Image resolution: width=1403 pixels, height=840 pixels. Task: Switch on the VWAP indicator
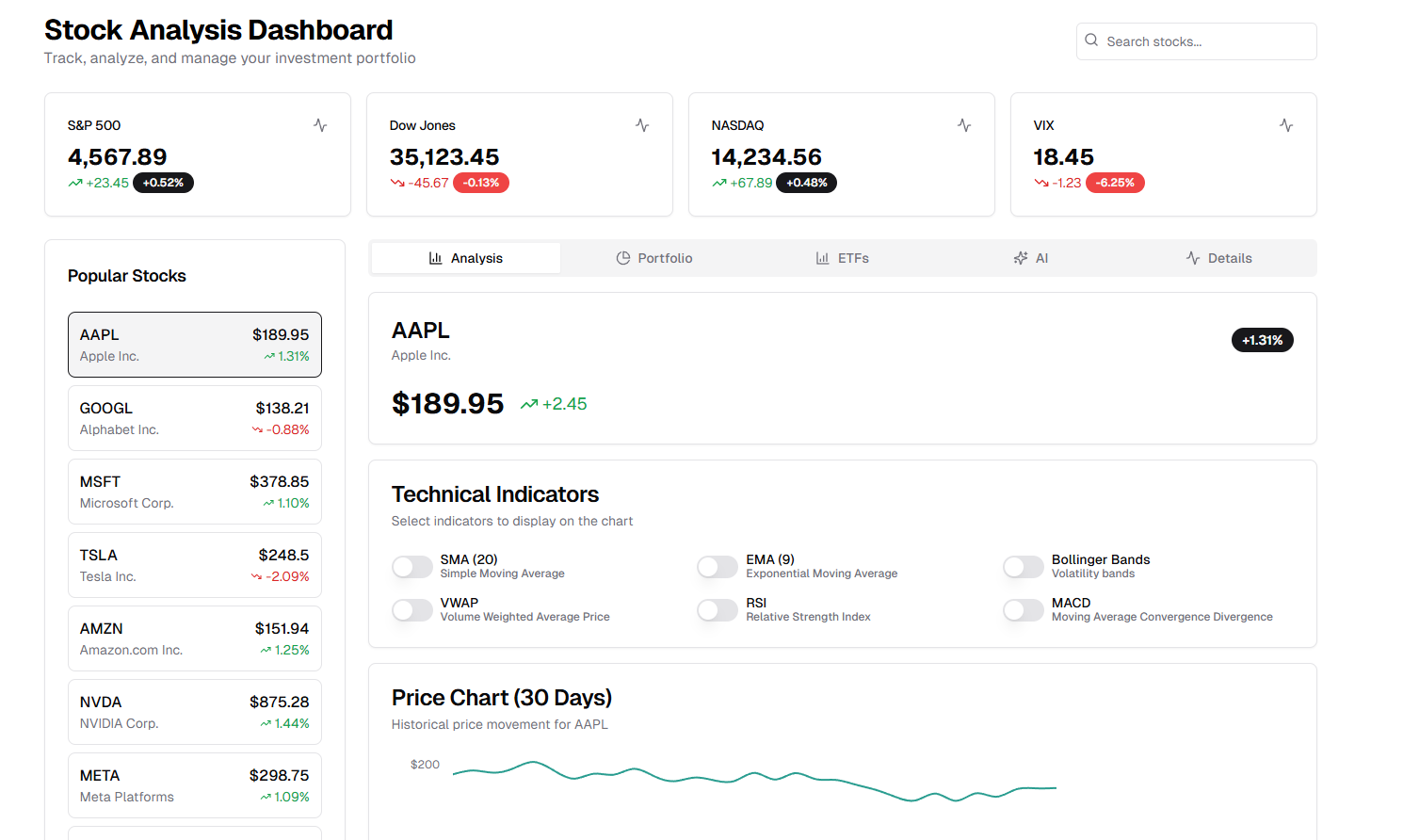[x=412, y=610]
